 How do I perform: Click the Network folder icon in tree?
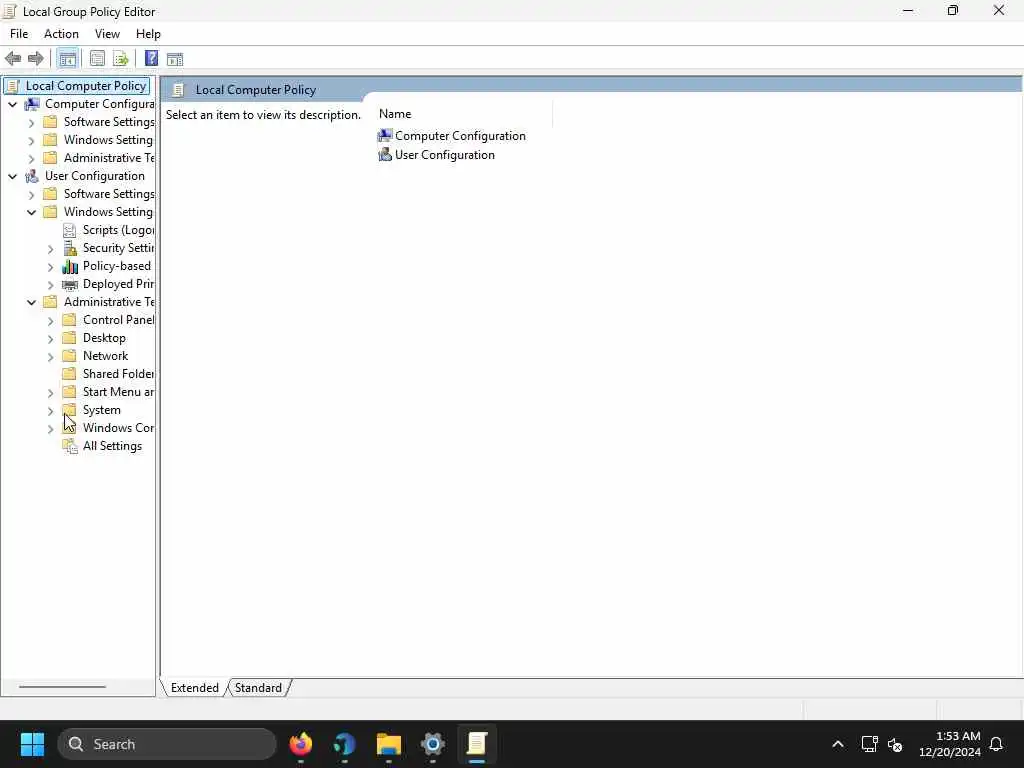point(69,356)
